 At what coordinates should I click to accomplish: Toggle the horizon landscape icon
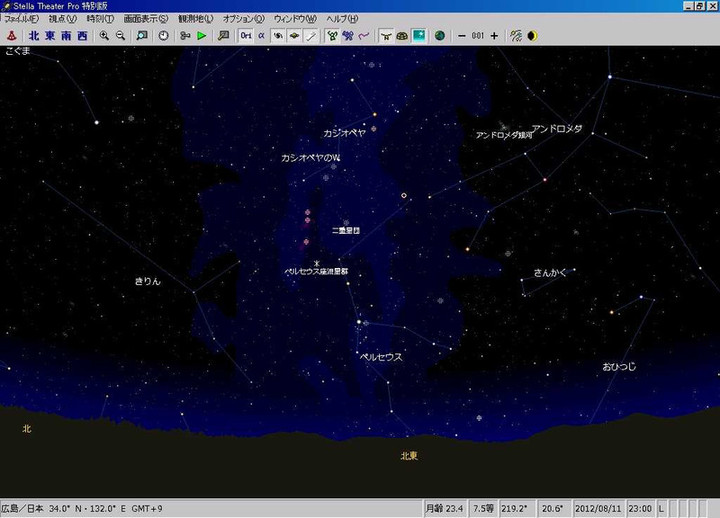(386, 36)
